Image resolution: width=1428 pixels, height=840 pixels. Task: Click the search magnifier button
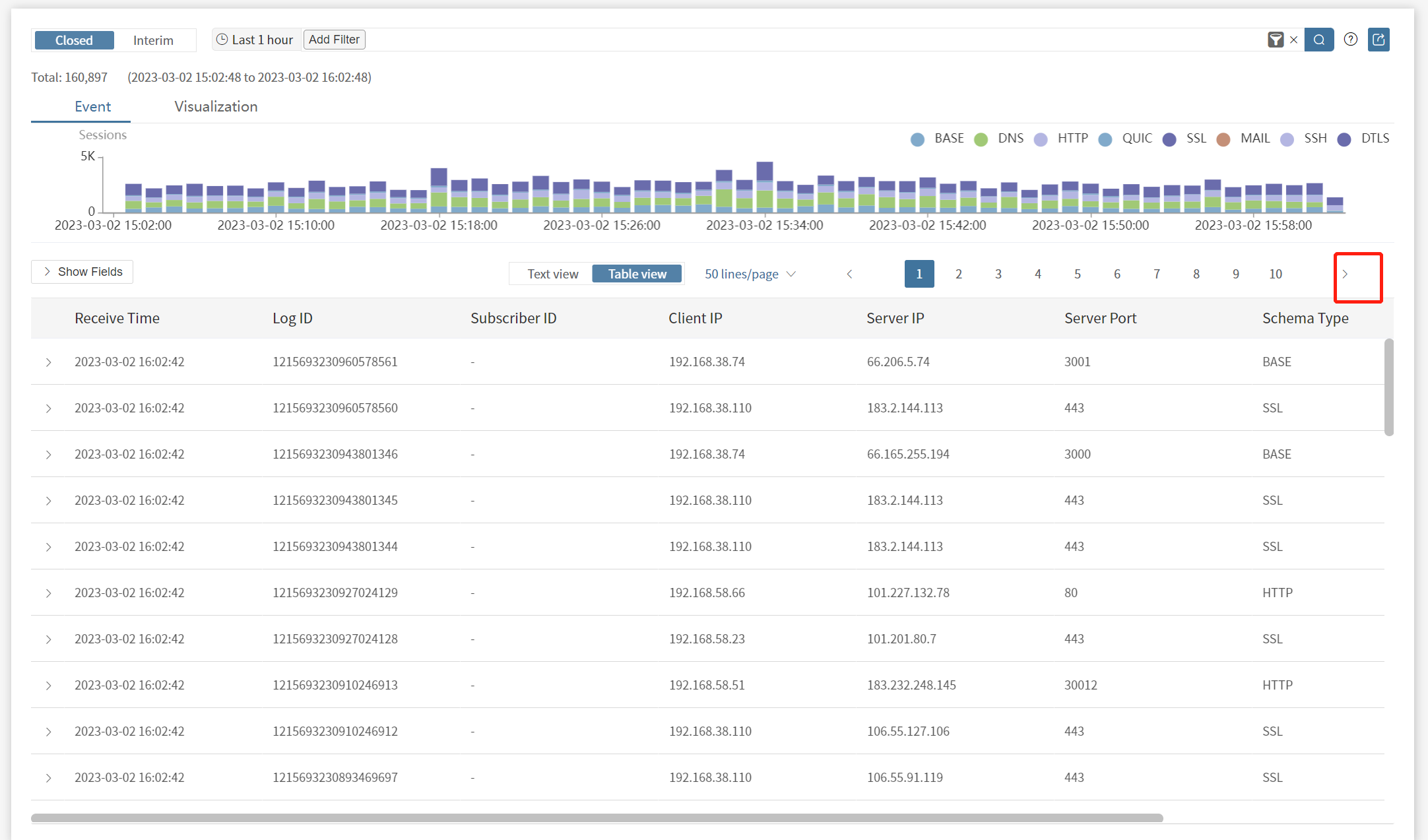[x=1318, y=40]
